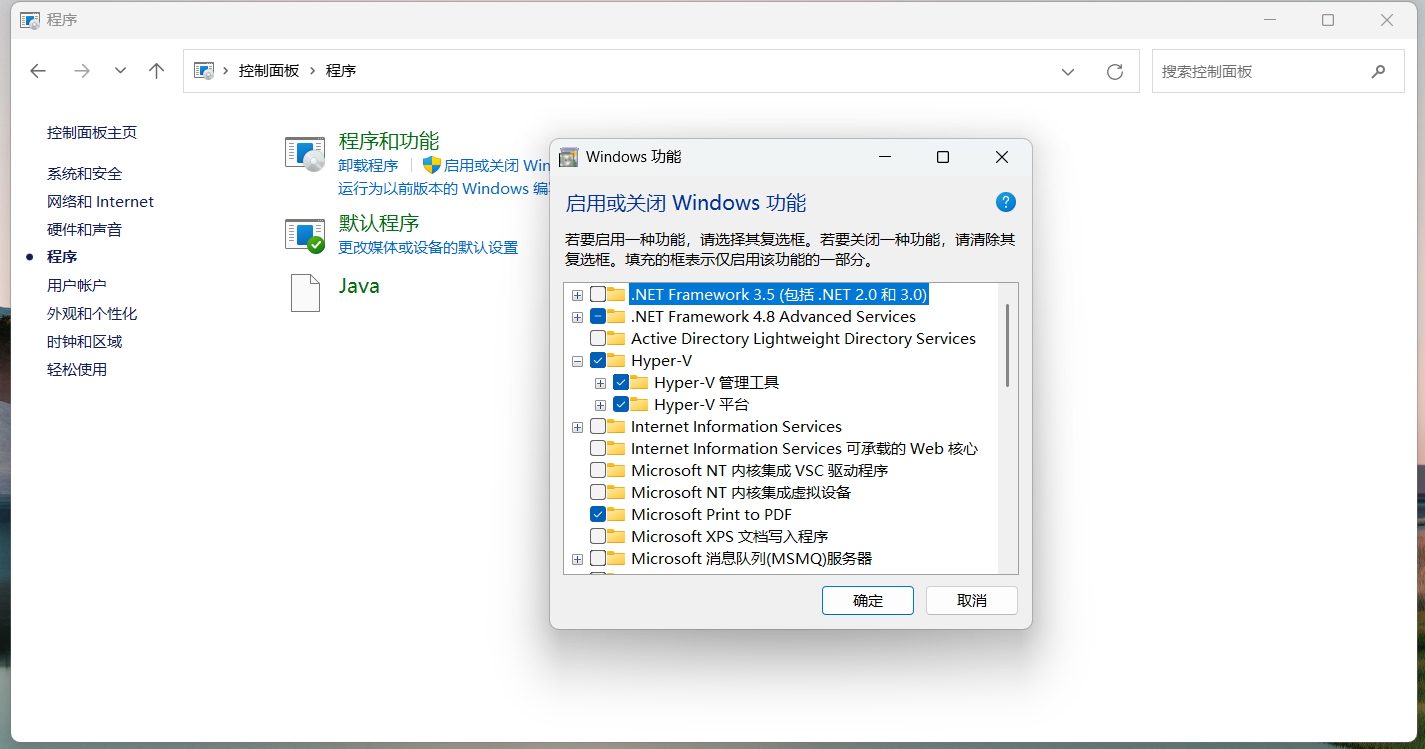Viewport: 1425px width, 749px height.
Task: Click the Hyper-V 平台 folder icon
Action: point(639,404)
